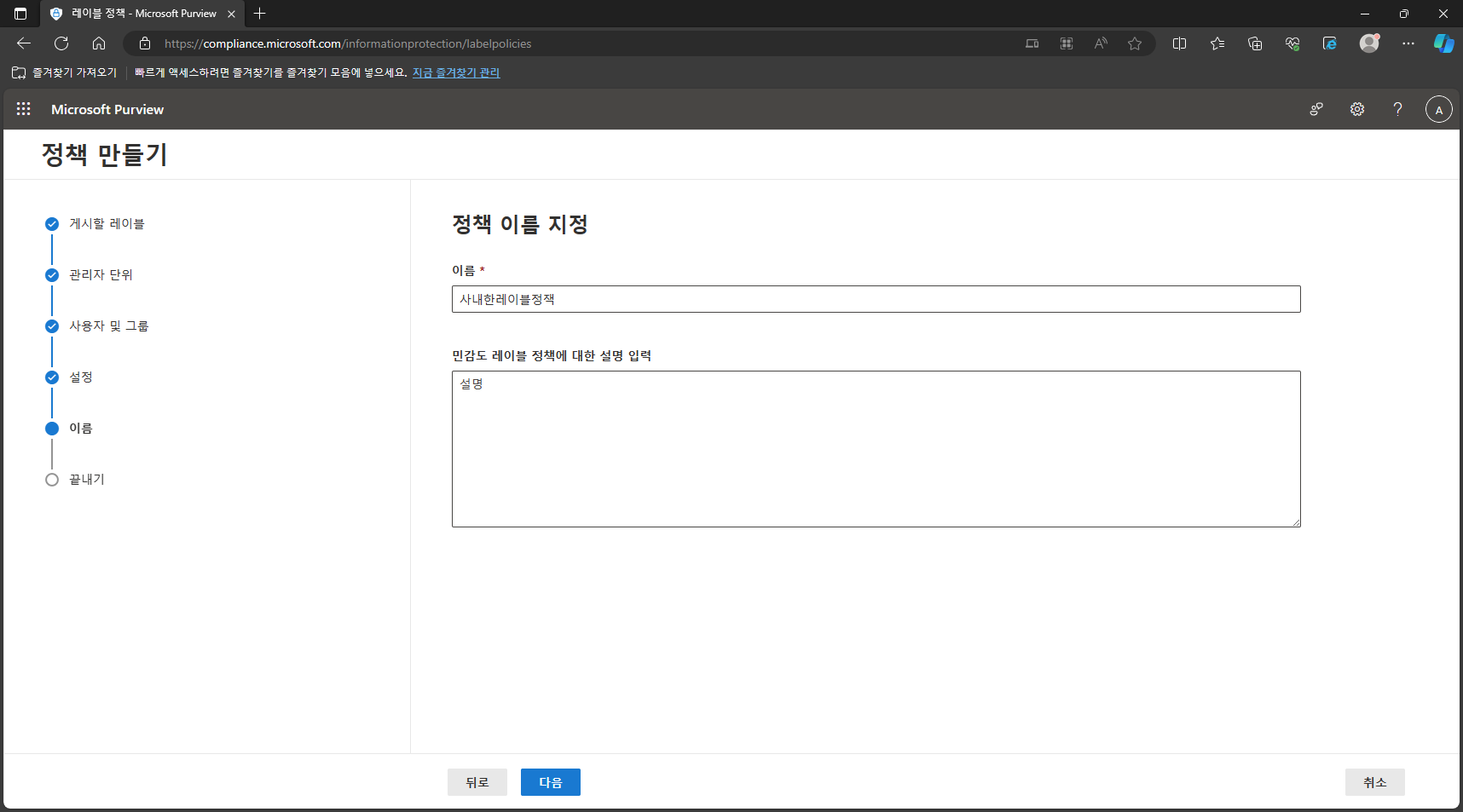Click the 다음 button

point(551,782)
